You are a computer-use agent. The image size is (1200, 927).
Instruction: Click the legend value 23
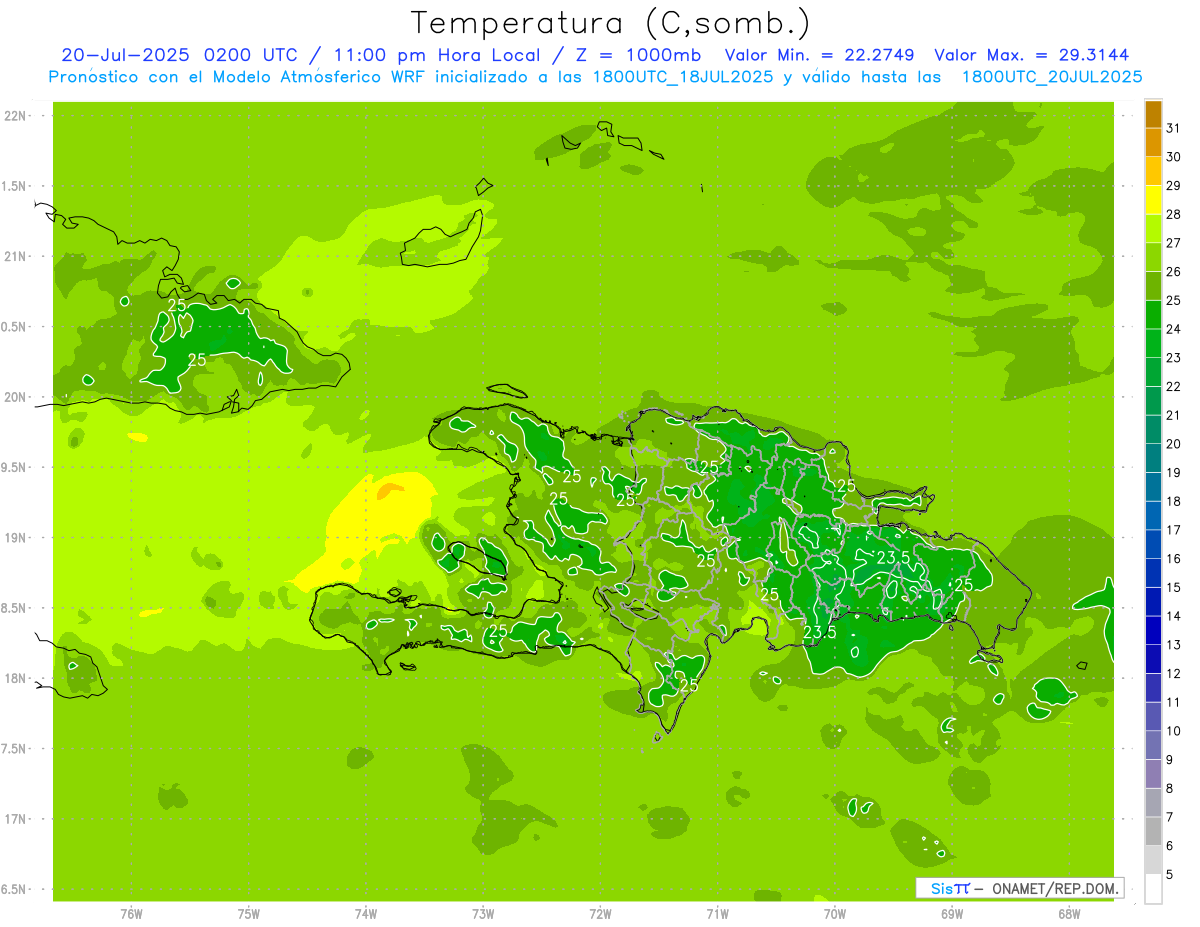point(1174,358)
